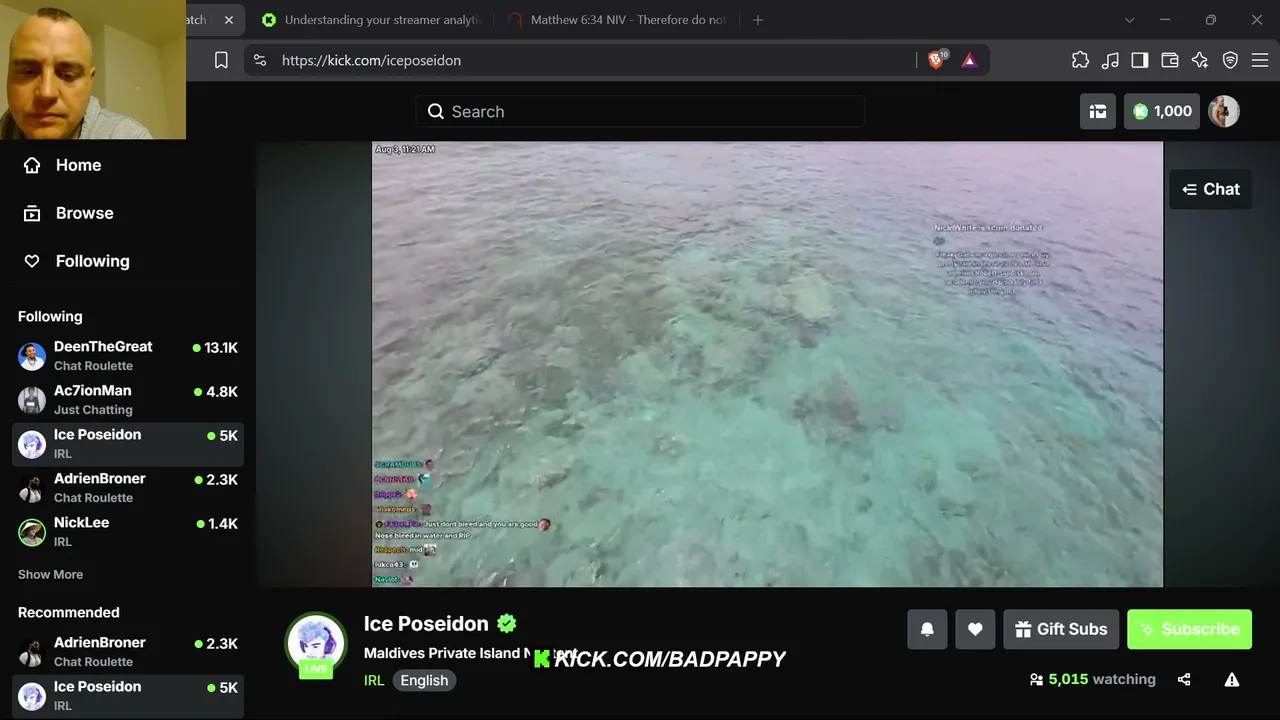Switch to Understanding your streamer analytics tab
The image size is (1280, 720).
[372, 20]
